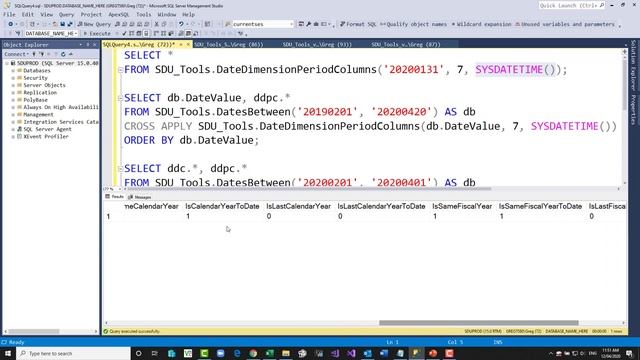640x360 pixels.
Task: Click the editor vertical scrollbar thumb
Action: pyautogui.click(x=624, y=84)
